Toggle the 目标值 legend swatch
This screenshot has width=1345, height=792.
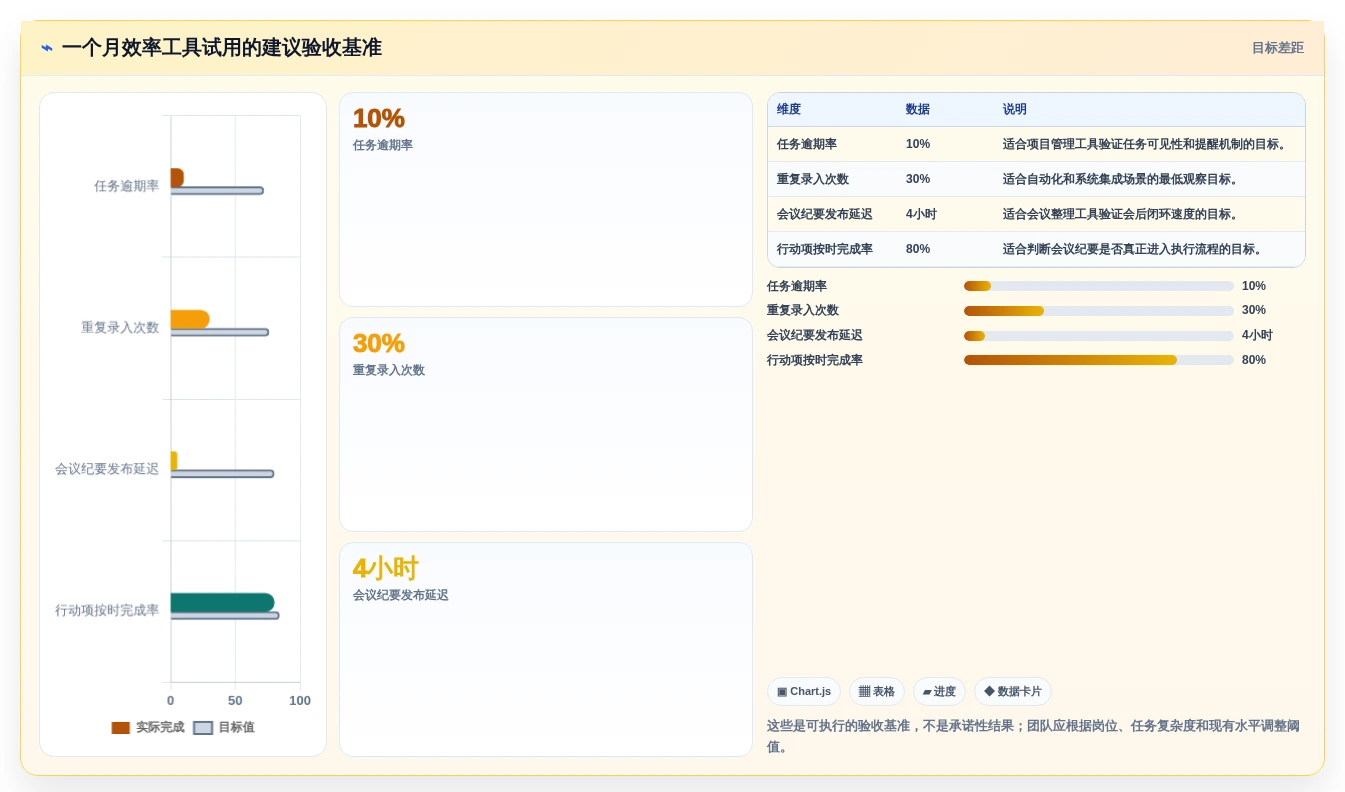tap(203, 728)
